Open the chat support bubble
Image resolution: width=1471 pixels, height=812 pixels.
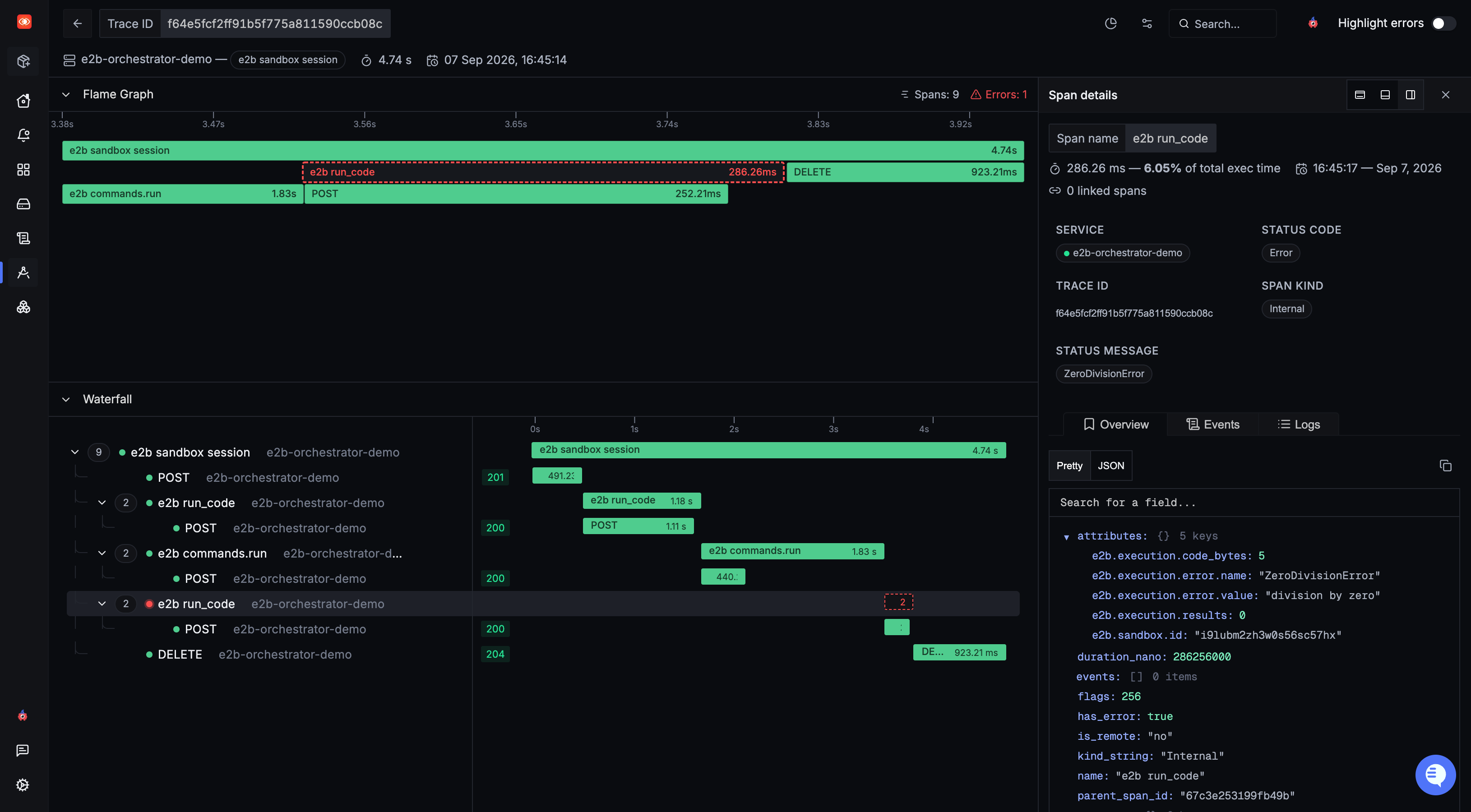click(1435, 774)
